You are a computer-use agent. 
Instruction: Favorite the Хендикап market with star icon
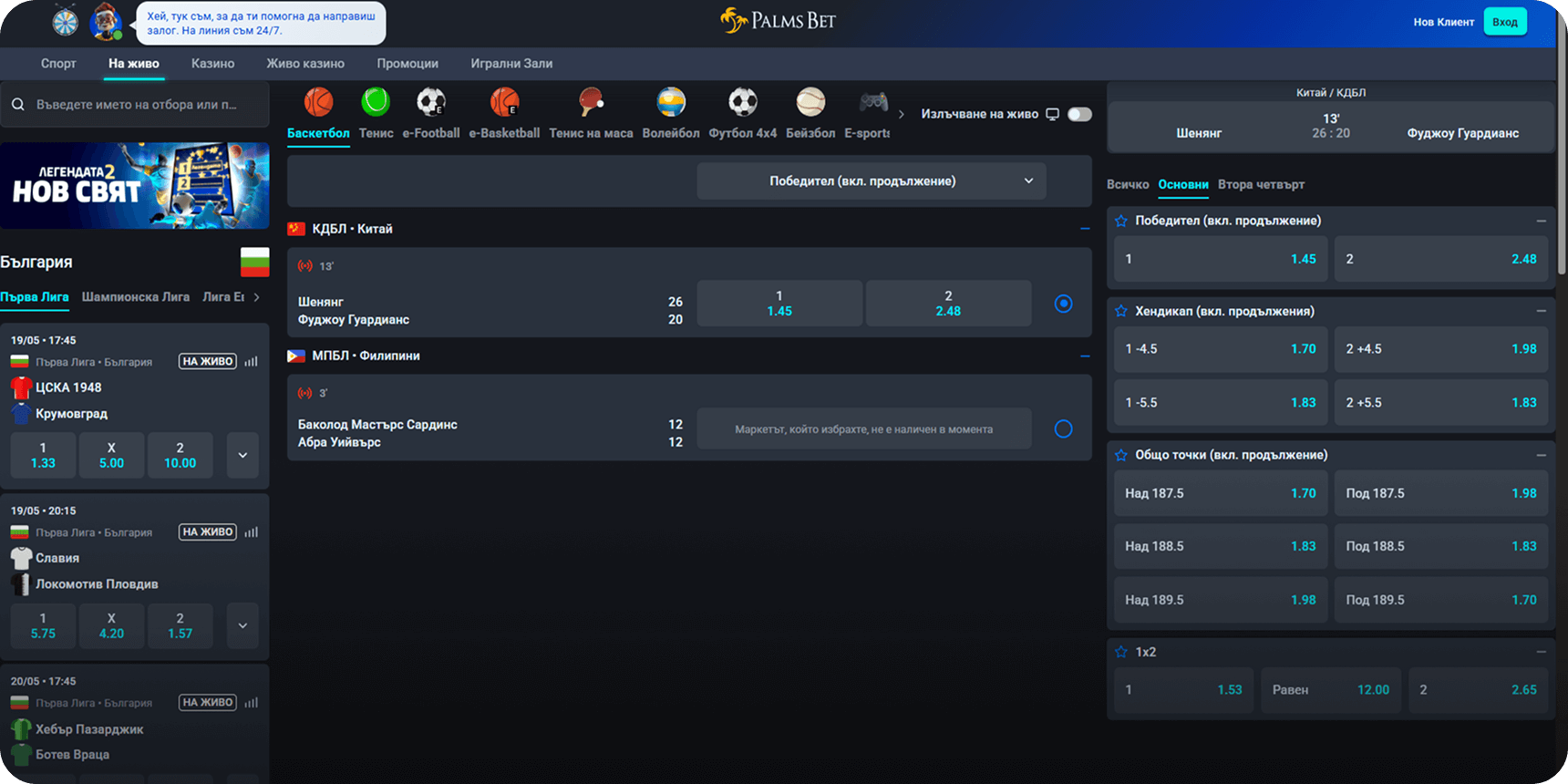click(x=1121, y=311)
